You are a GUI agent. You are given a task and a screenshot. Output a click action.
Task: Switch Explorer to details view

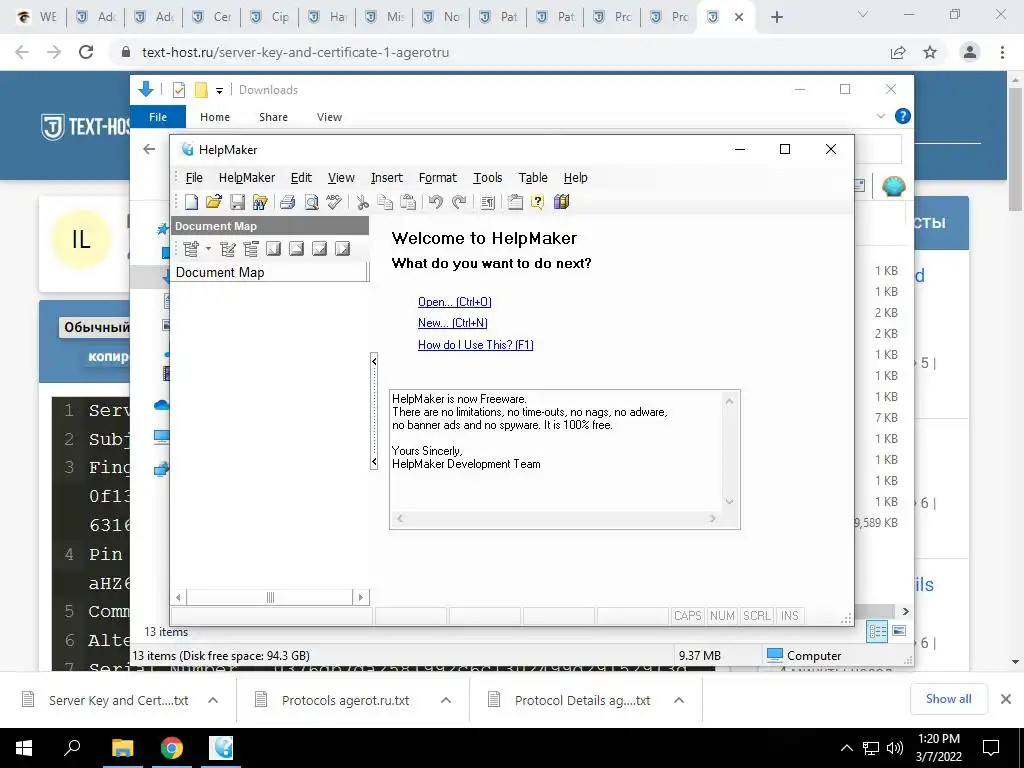(877, 632)
